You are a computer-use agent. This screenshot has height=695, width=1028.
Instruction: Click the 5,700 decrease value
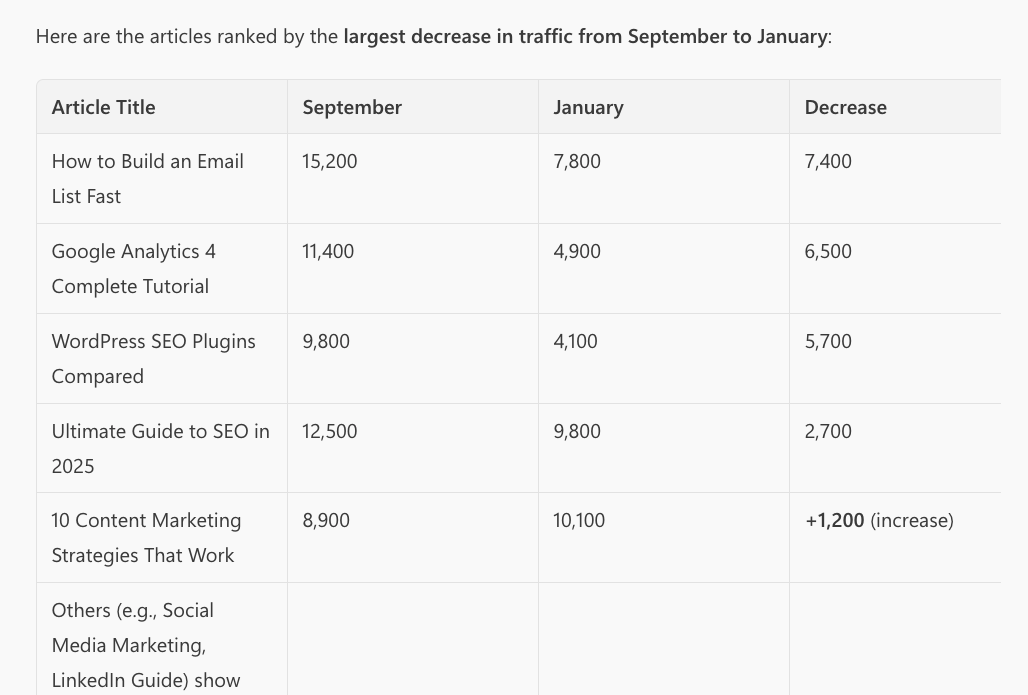pos(828,342)
